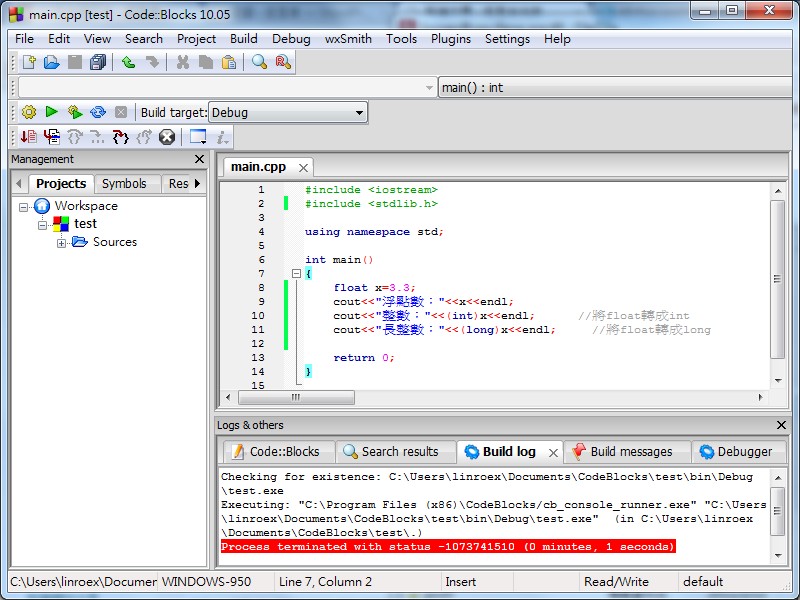
Task: Abort build gray X icon
Action: click(121, 112)
